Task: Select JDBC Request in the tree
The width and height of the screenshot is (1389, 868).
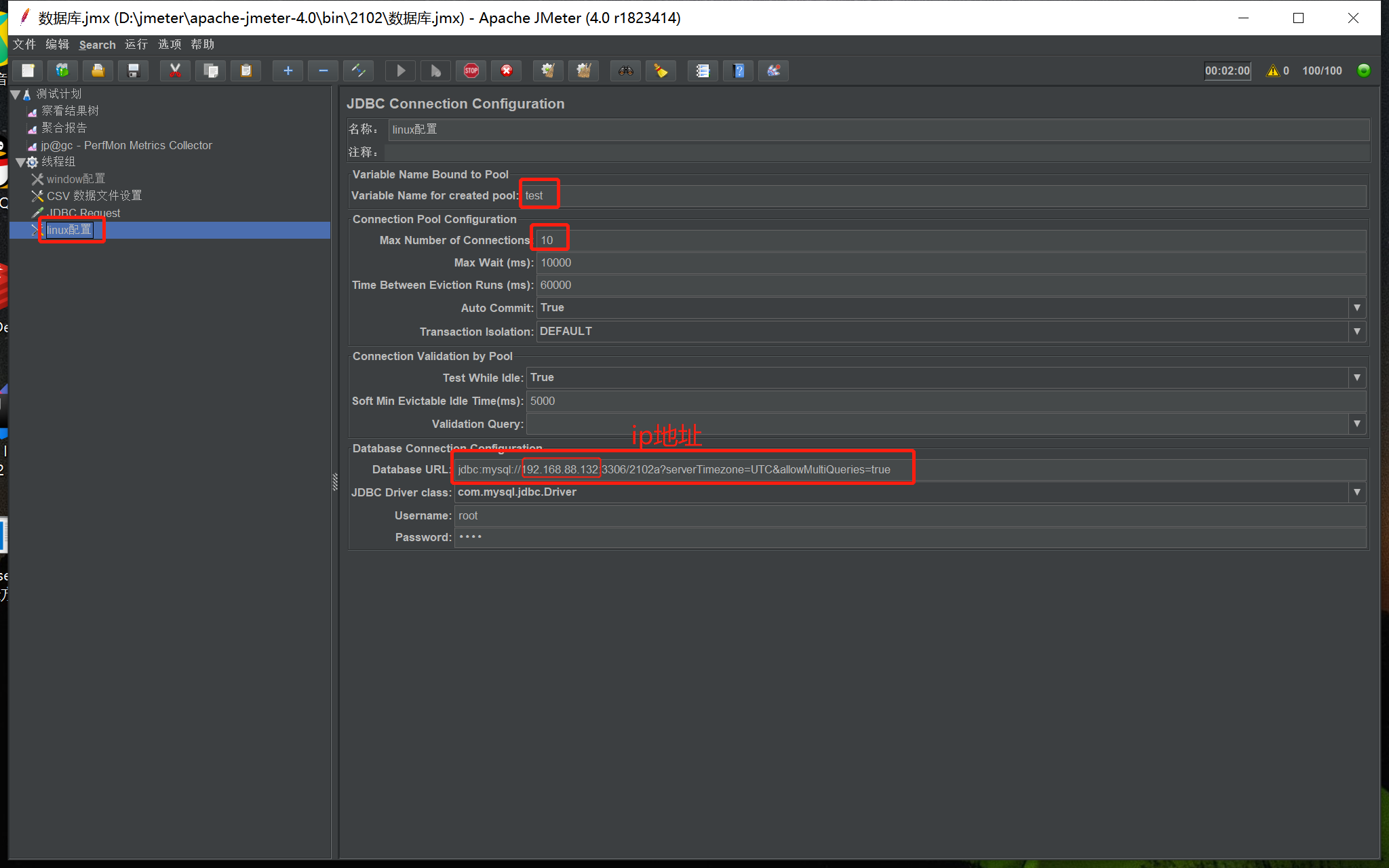Action: click(x=83, y=213)
